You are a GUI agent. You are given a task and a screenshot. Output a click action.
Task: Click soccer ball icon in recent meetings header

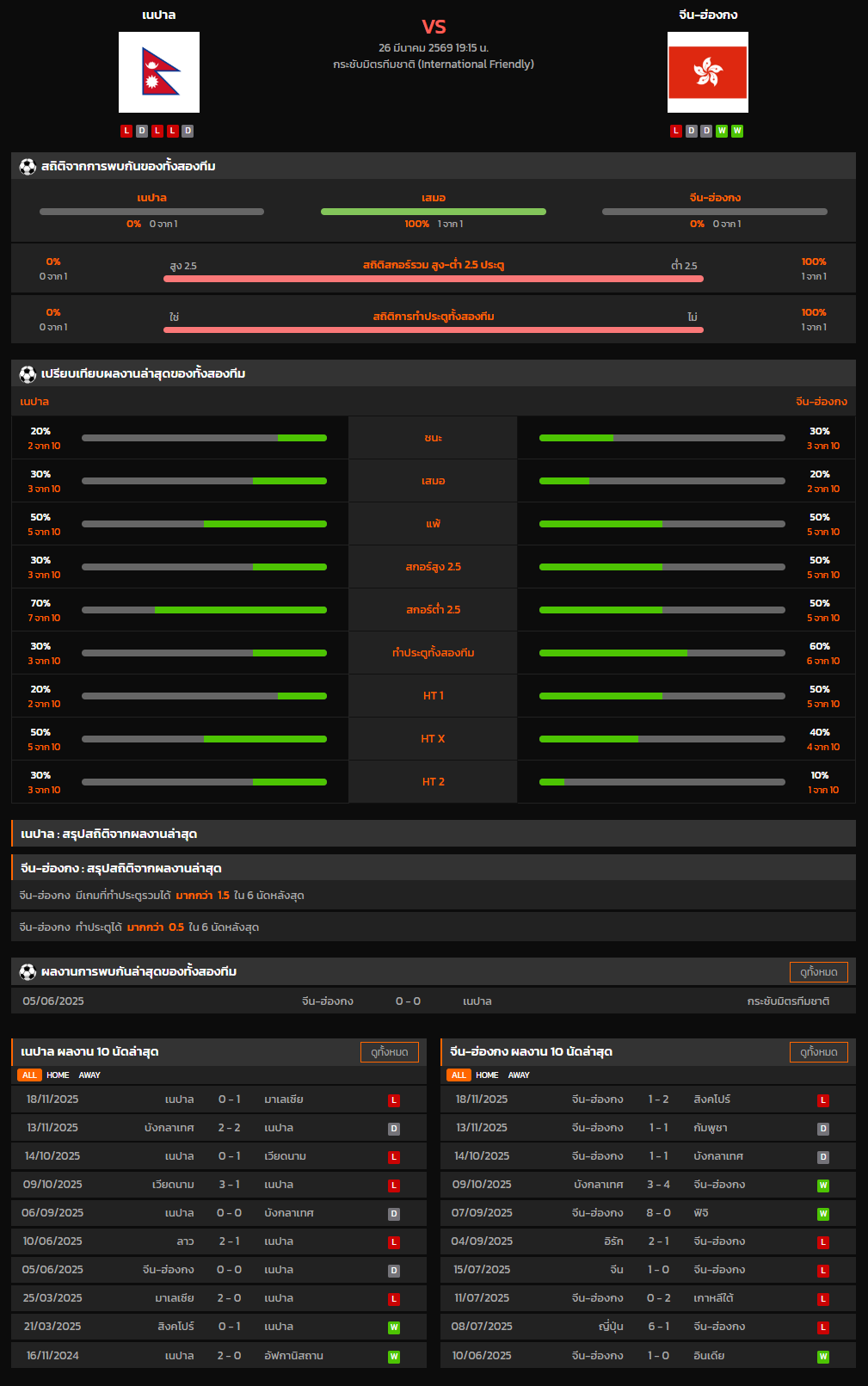click(28, 971)
